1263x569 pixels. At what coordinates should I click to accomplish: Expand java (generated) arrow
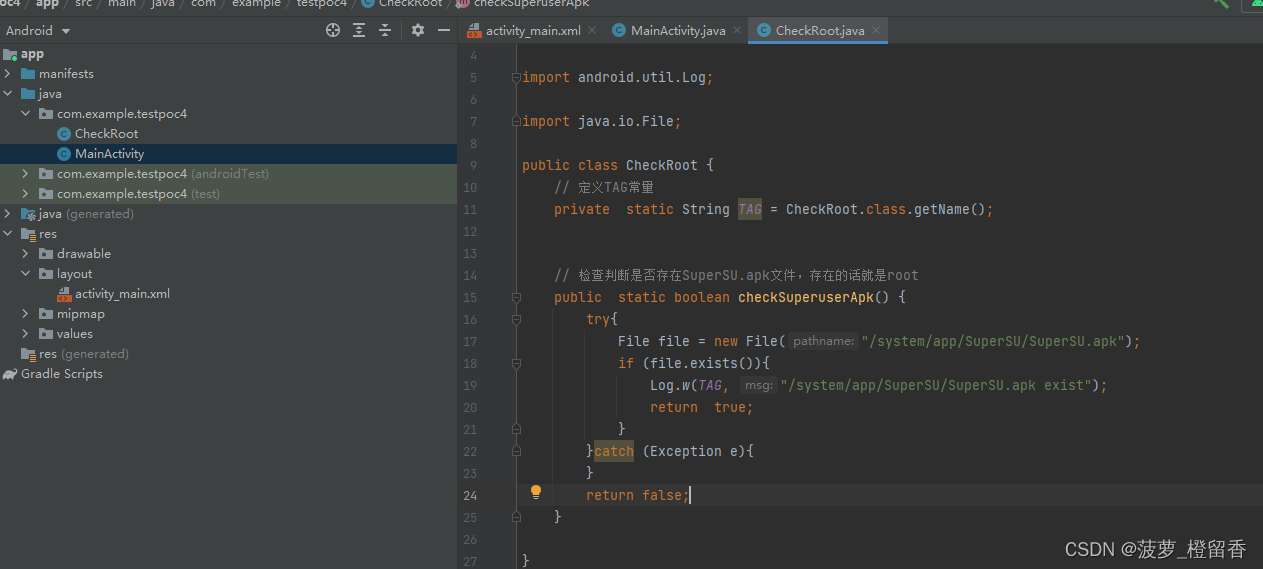click(x=9, y=214)
